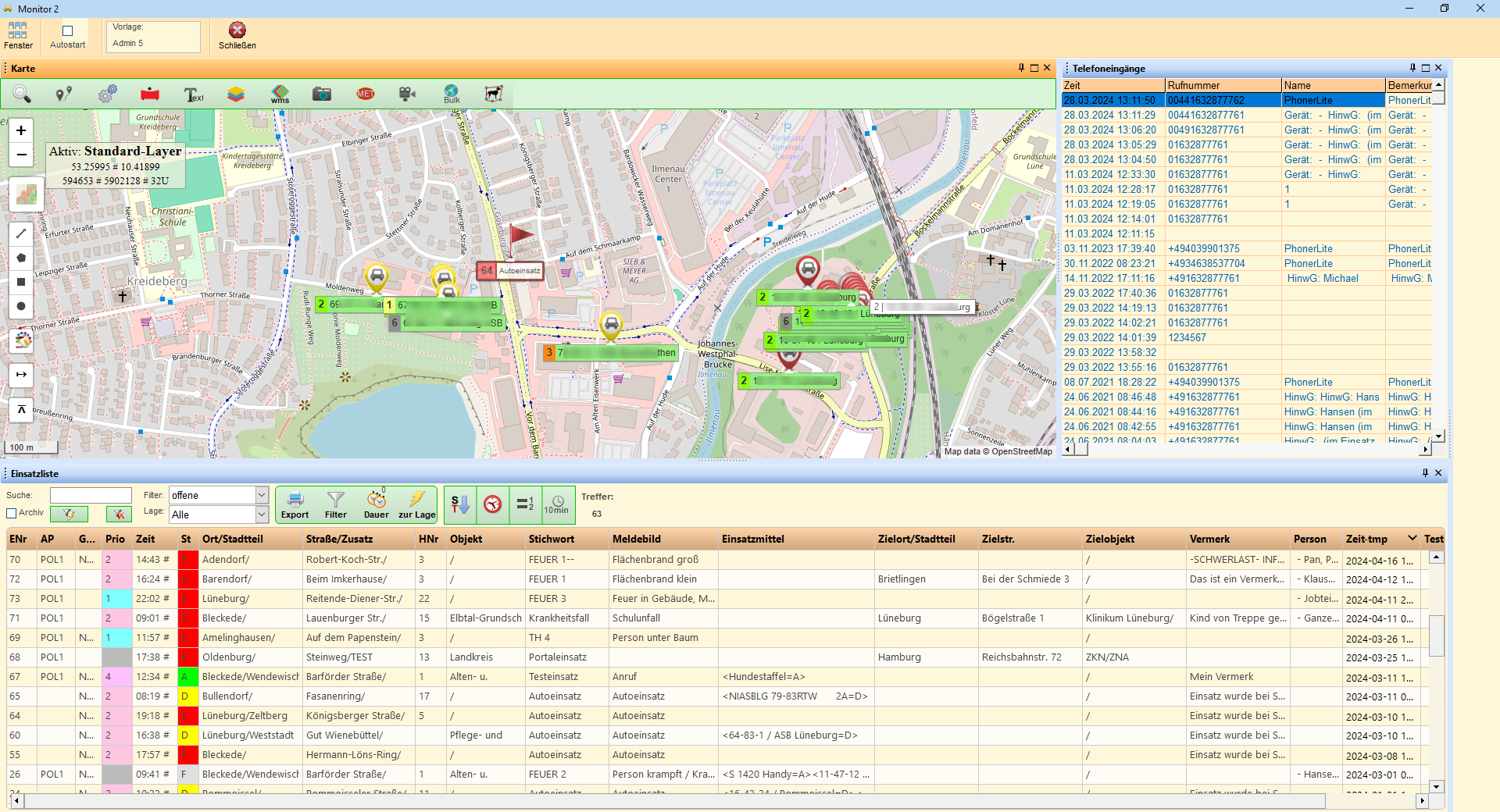Enable the Archiv checkbox

point(12,513)
